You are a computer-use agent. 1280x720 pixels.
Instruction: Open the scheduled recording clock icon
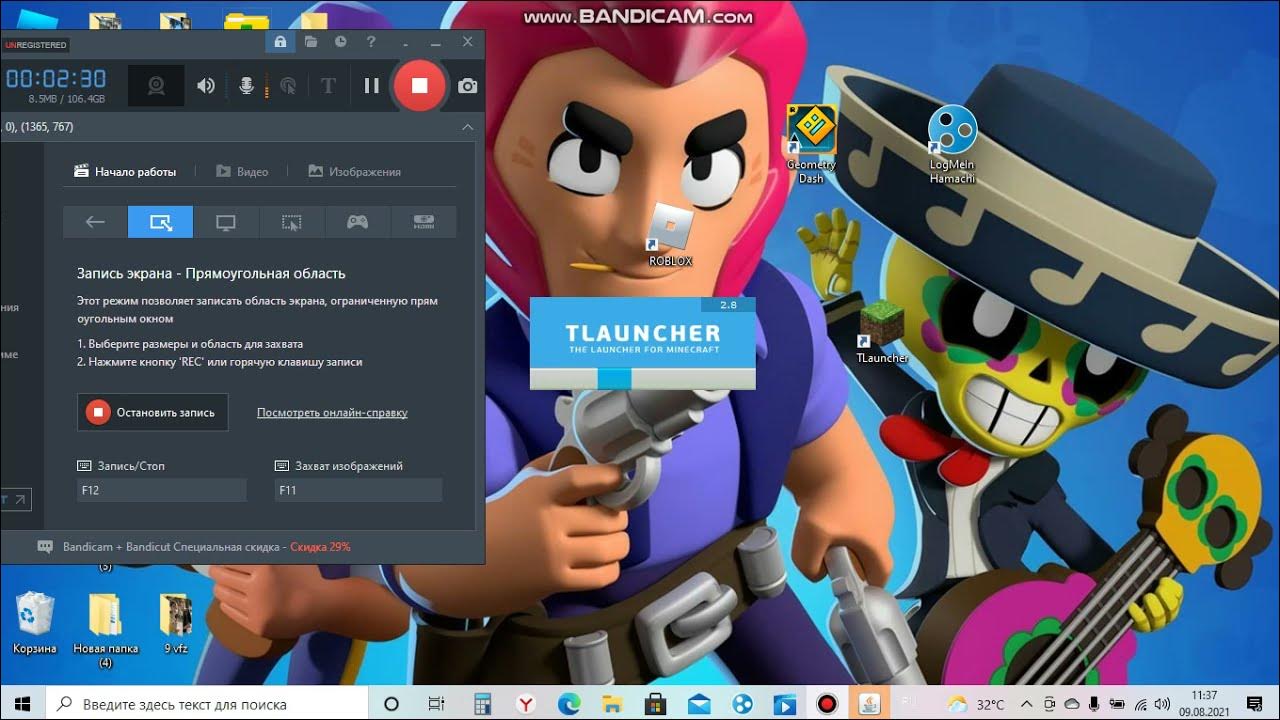click(340, 42)
